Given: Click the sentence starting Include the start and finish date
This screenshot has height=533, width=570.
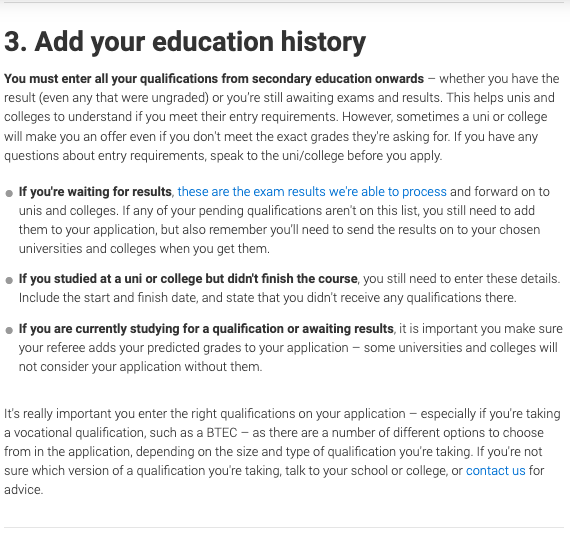Looking at the screenshot, I should click(x=268, y=297).
